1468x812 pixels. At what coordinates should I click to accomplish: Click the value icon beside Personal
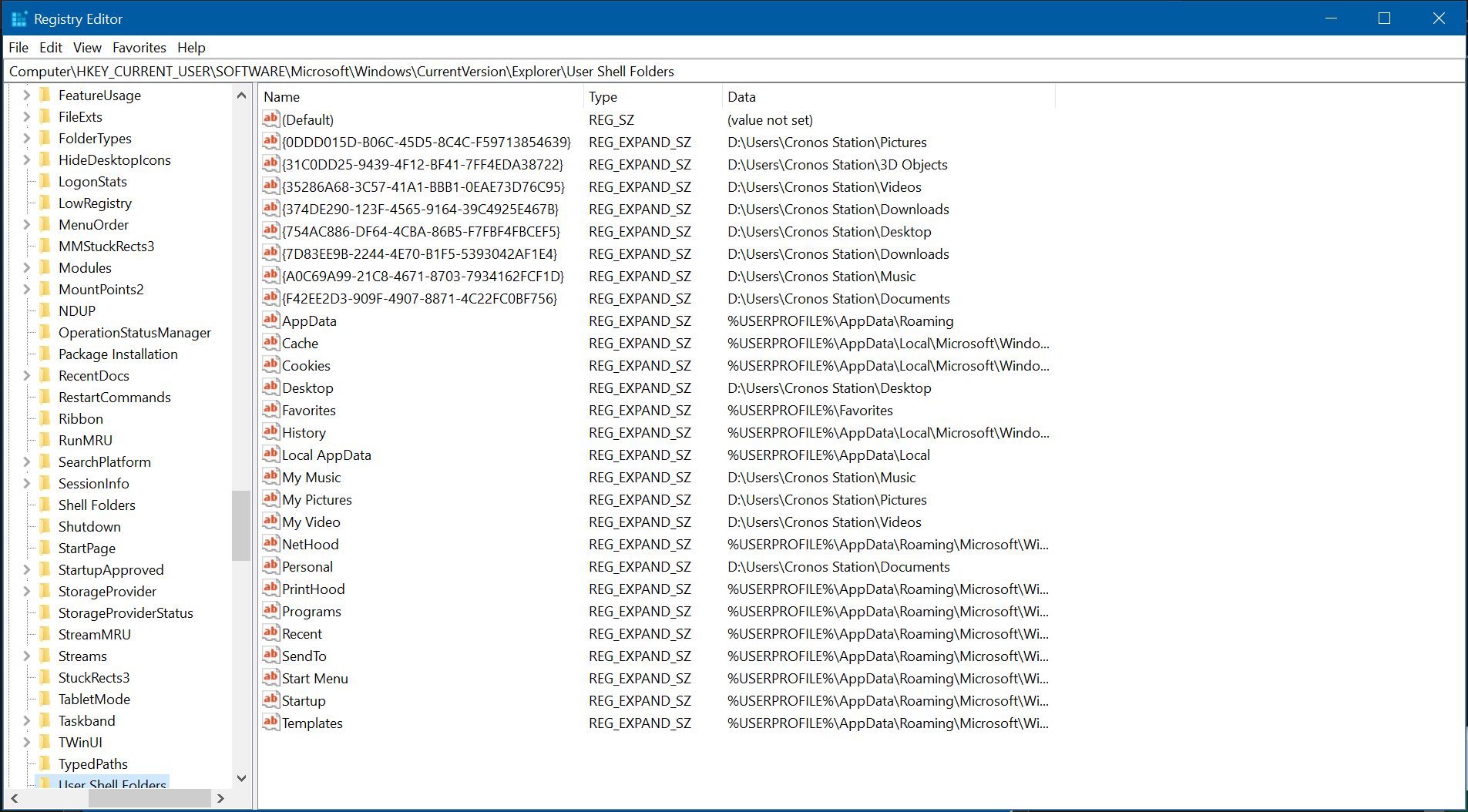[270, 565]
